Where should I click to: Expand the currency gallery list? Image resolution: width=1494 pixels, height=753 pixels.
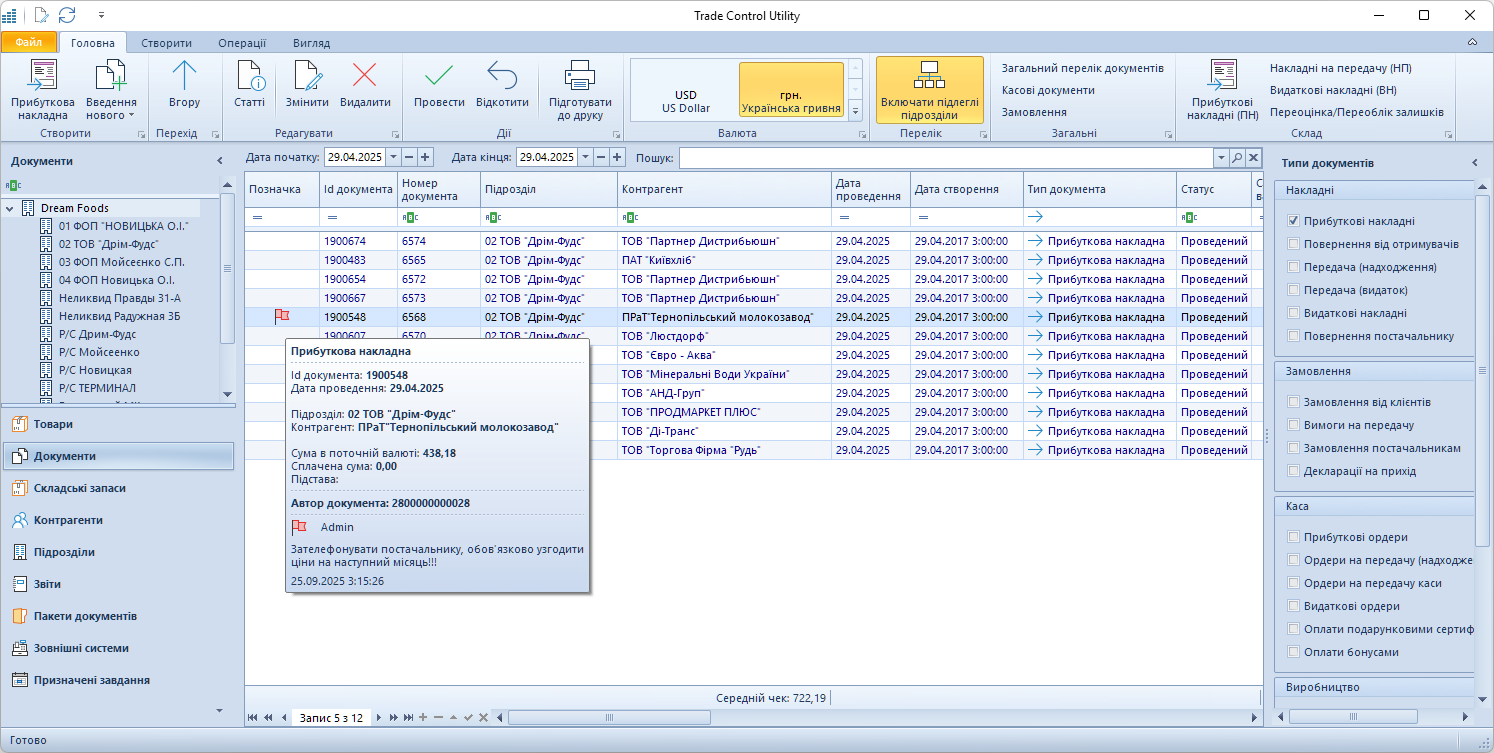coord(855,110)
